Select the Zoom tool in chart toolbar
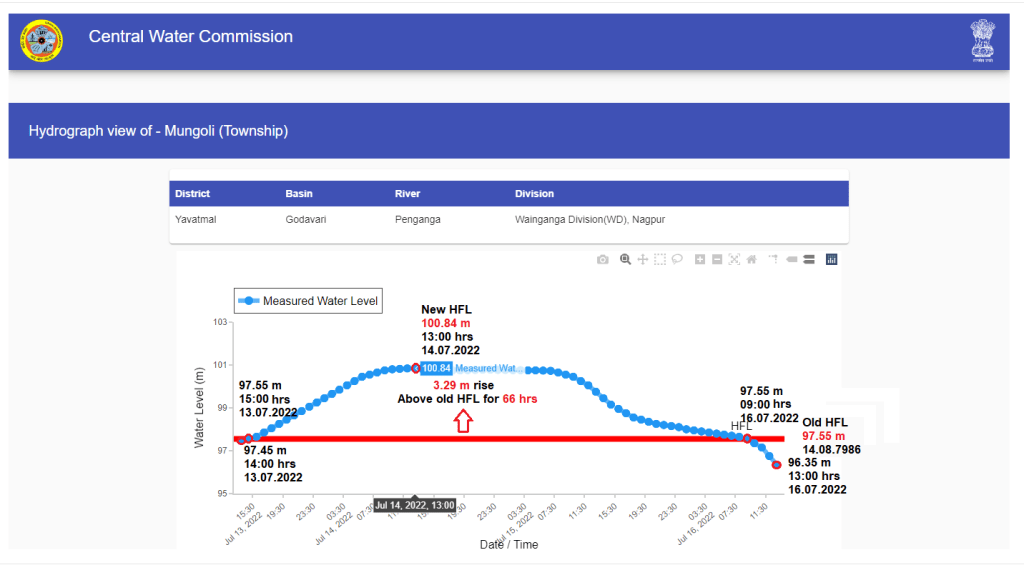The image size is (1024, 570). 625,259
